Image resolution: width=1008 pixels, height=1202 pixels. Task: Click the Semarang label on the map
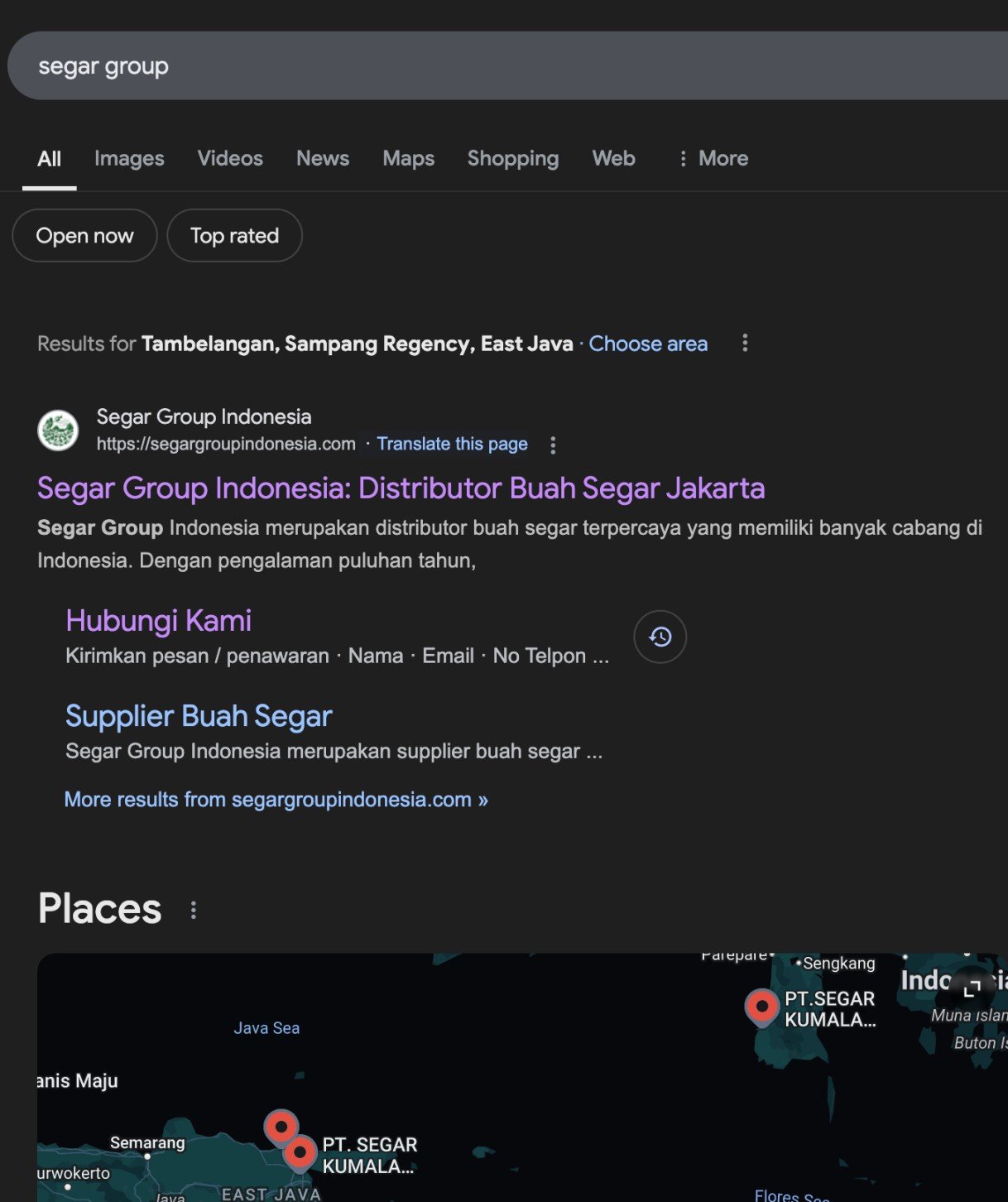point(147,1143)
